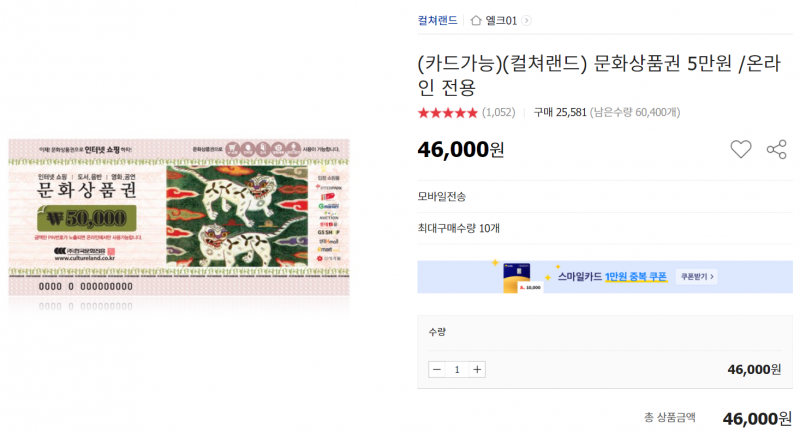
Task: Open the 엘크01 seller shop link
Action: 501,20
